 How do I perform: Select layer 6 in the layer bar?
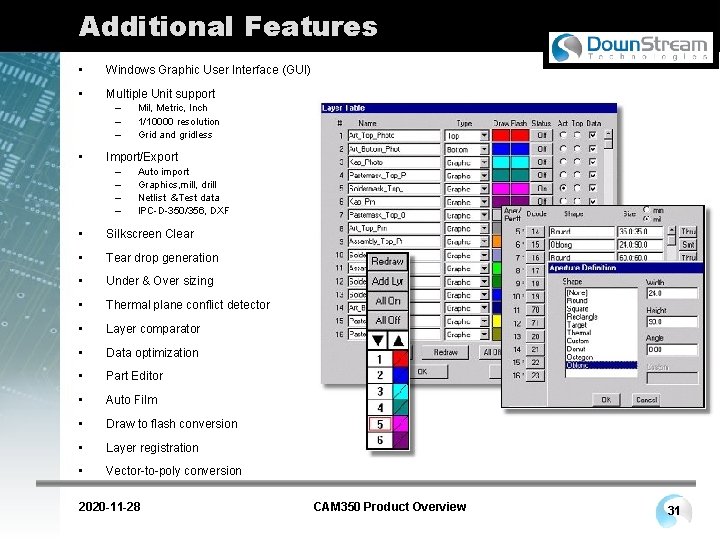tap(380, 440)
